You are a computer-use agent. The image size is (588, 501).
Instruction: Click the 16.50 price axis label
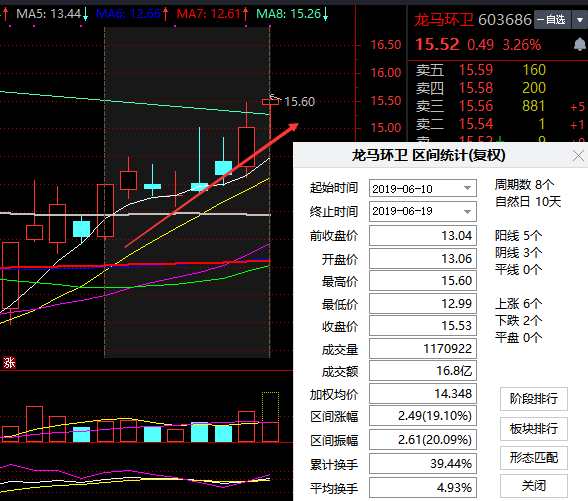[x=386, y=45]
